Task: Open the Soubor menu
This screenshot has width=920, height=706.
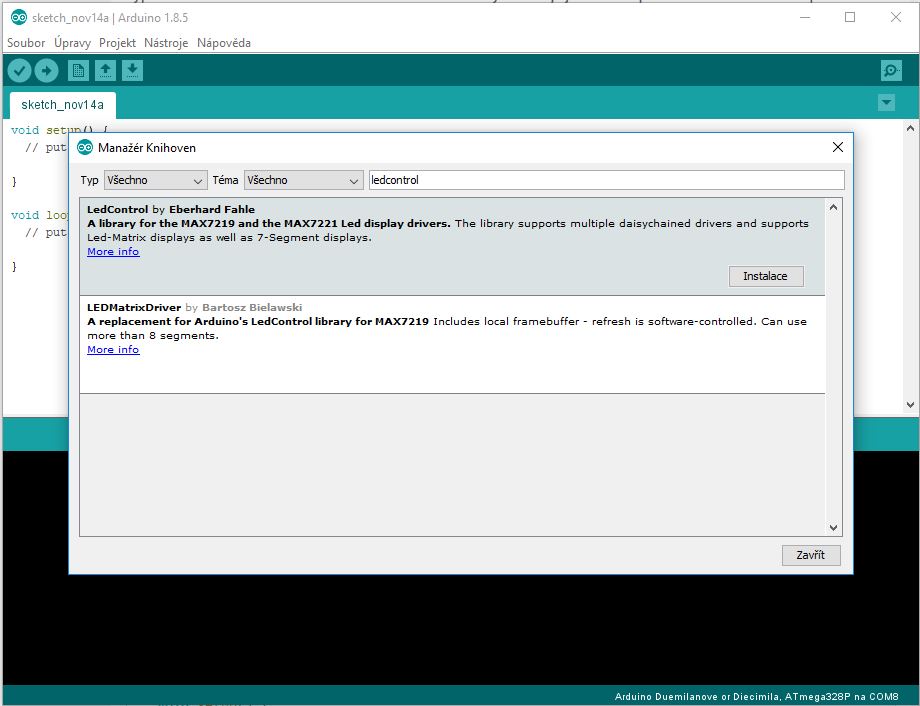Action: pos(26,43)
